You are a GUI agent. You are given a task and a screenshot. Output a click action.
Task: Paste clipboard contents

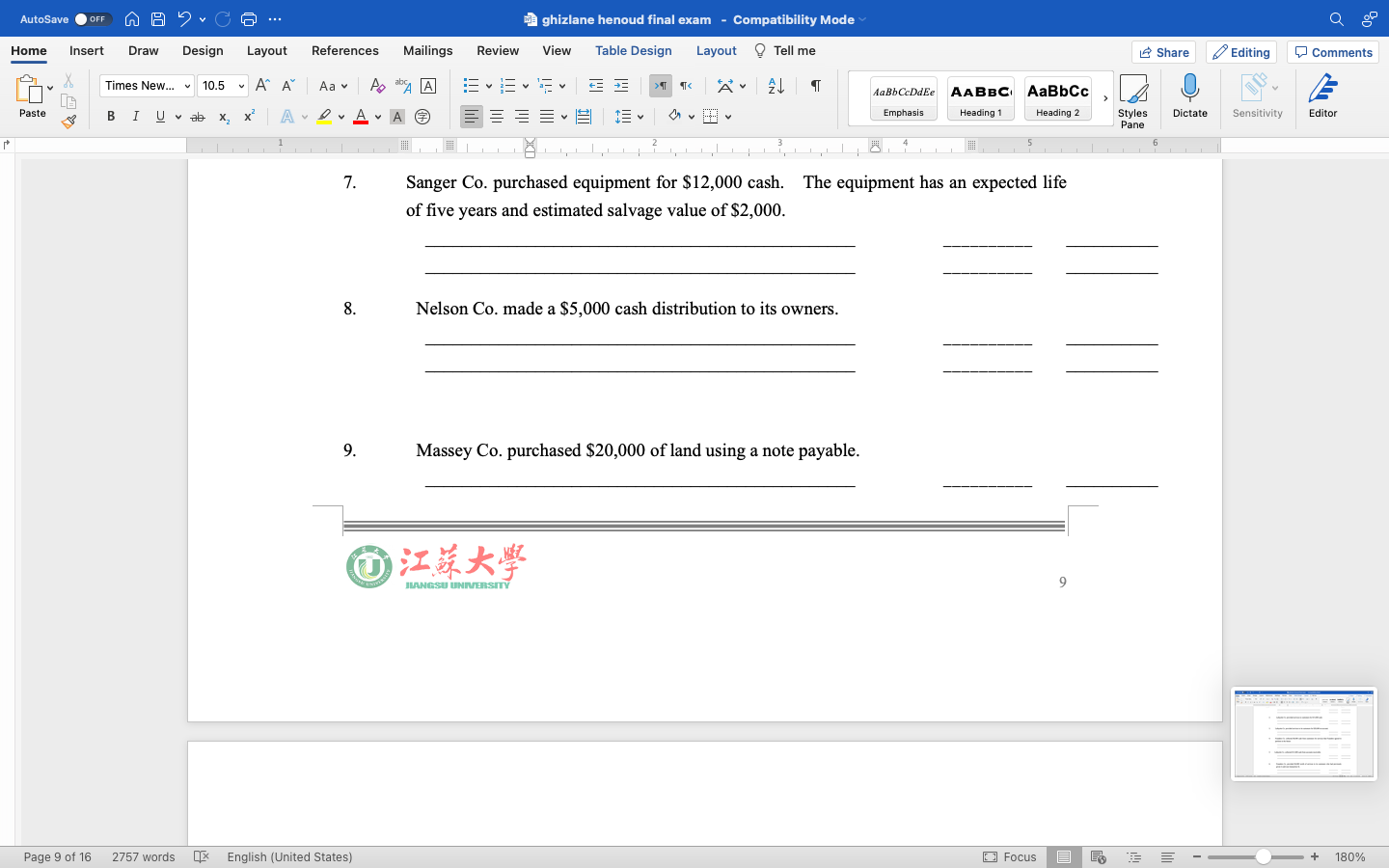point(32,96)
